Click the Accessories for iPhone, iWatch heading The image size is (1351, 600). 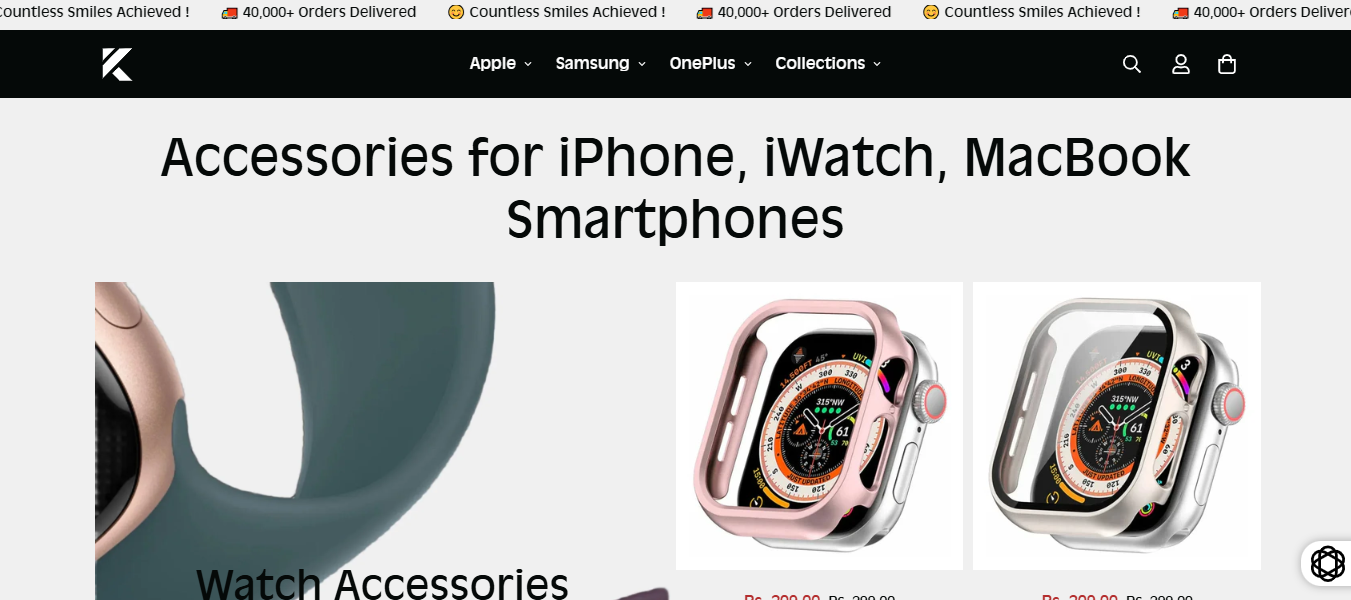point(675,187)
